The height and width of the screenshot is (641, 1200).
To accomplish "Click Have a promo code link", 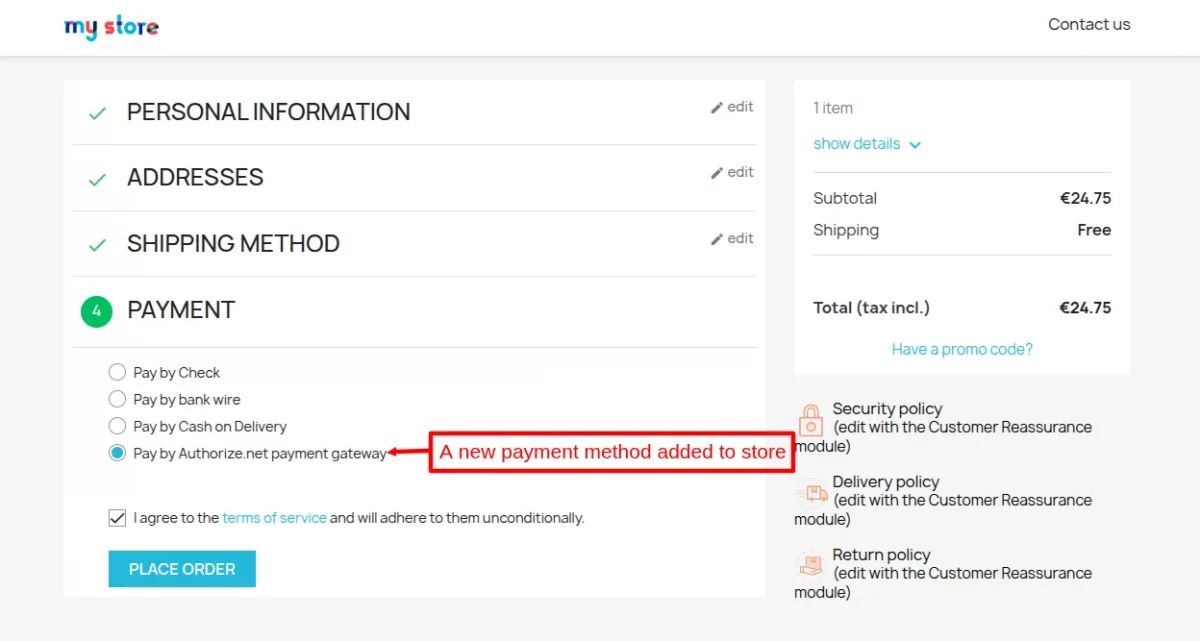I will 961,348.
